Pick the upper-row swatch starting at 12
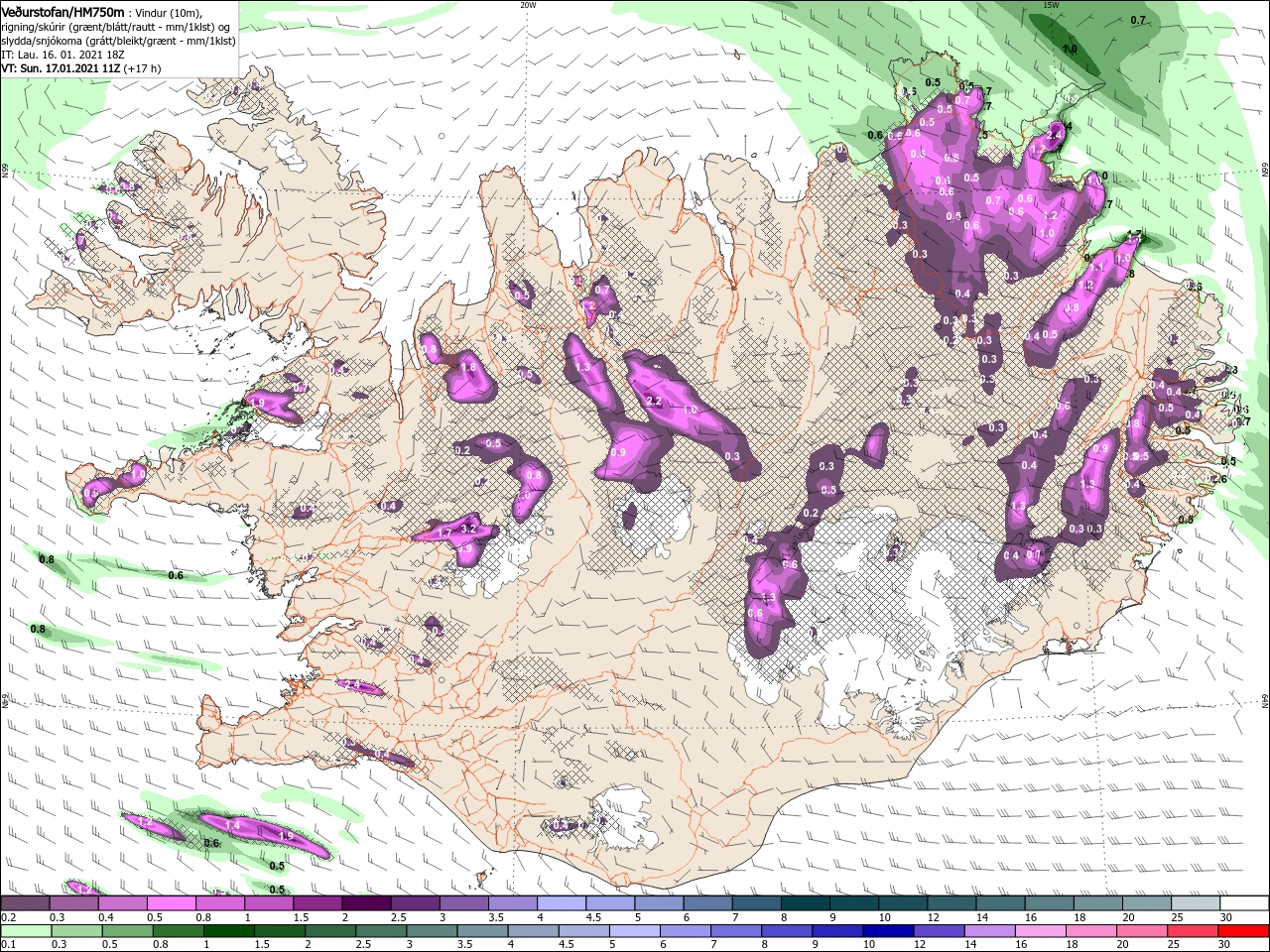 click(951, 904)
